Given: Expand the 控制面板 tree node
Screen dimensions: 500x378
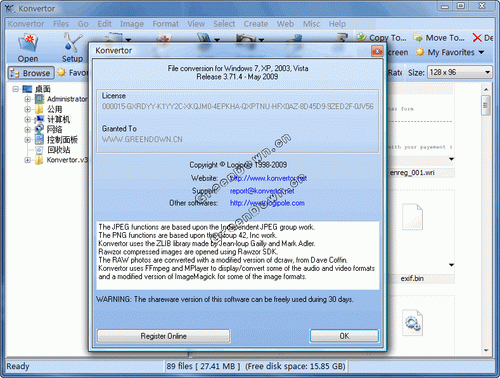Looking at the screenshot, I should point(27,140).
